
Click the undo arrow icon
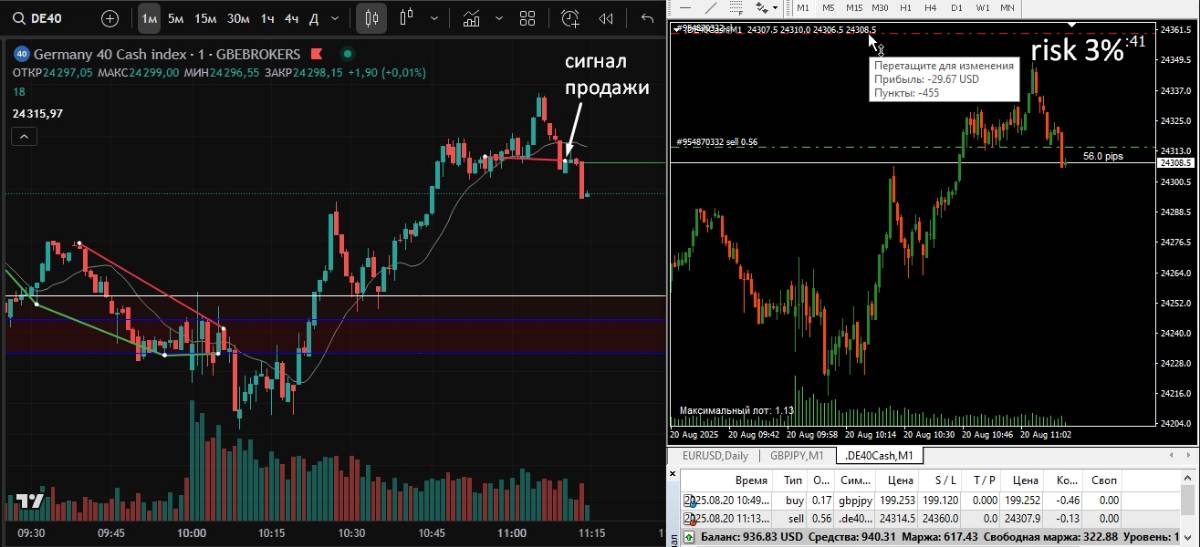pos(647,18)
